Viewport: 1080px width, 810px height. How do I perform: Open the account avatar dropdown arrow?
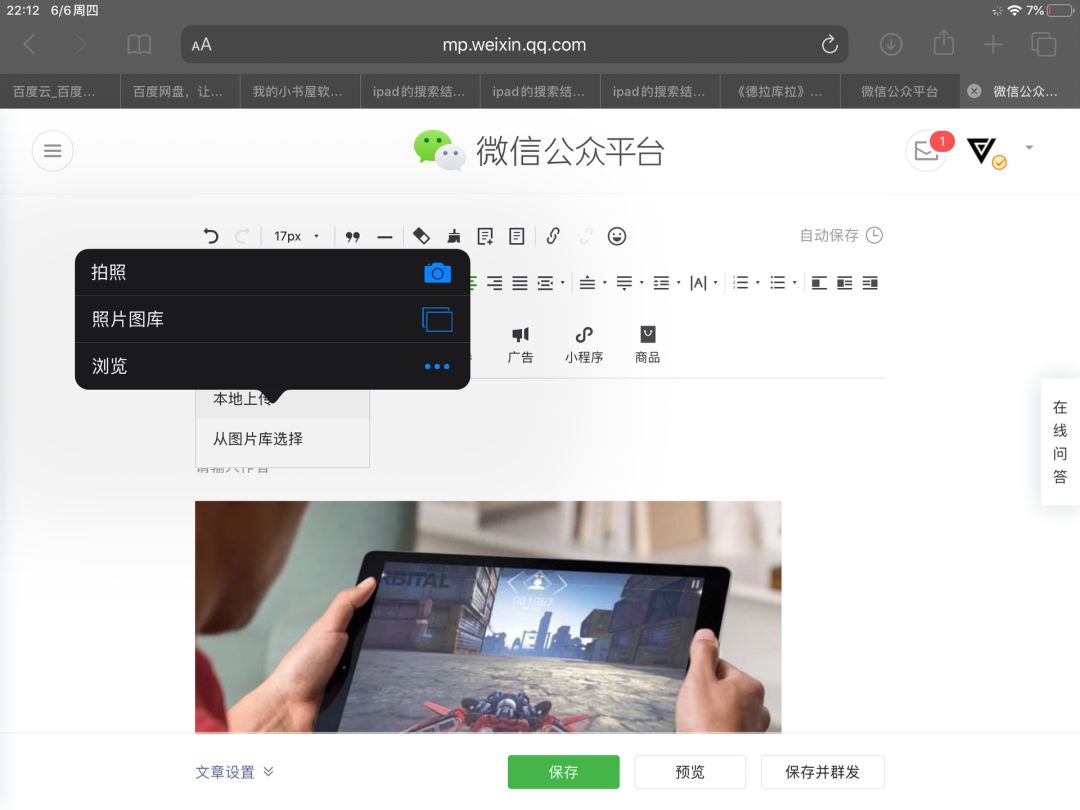point(1029,148)
